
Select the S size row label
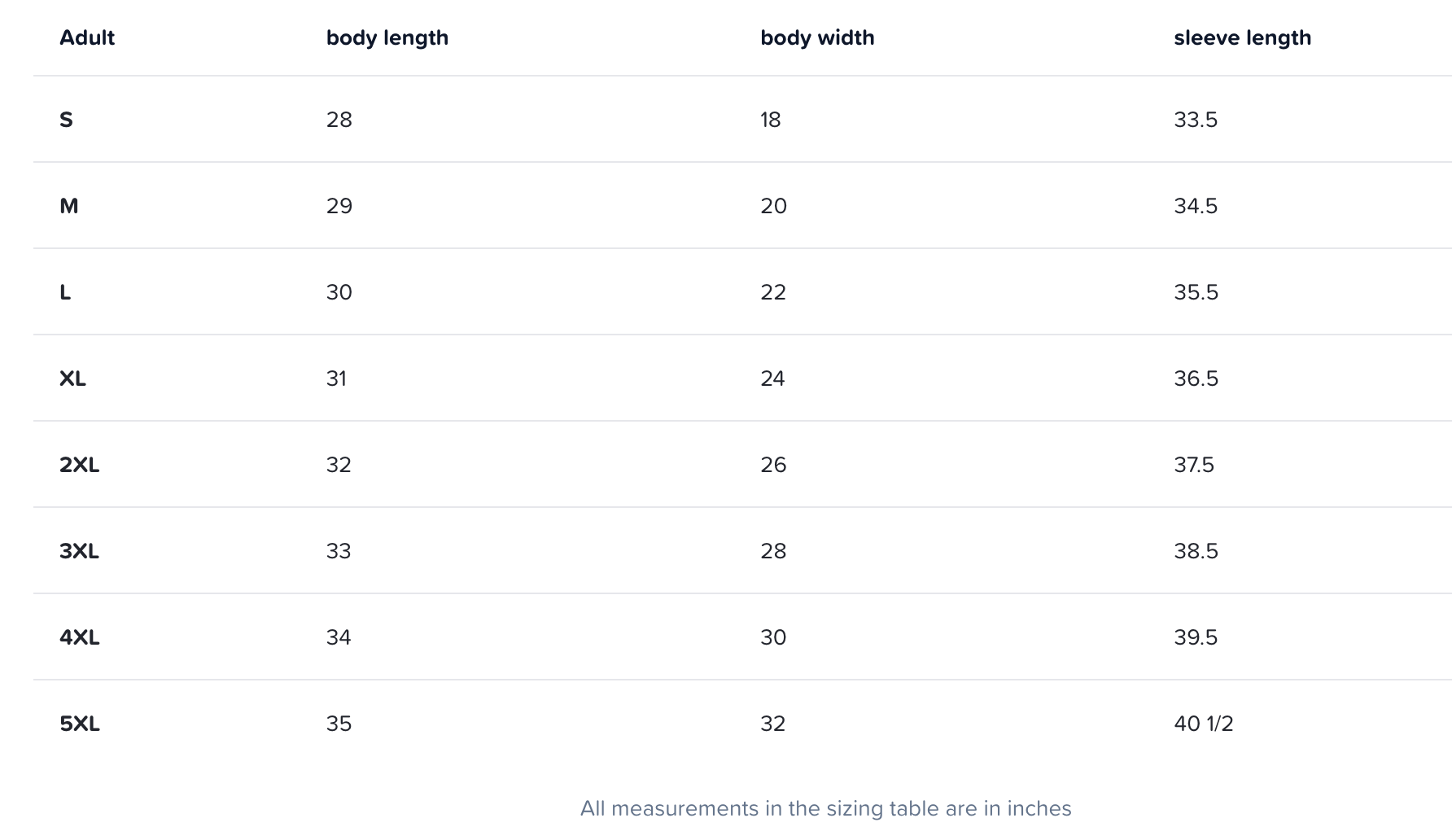pyautogui.click(x=67, y=120)
